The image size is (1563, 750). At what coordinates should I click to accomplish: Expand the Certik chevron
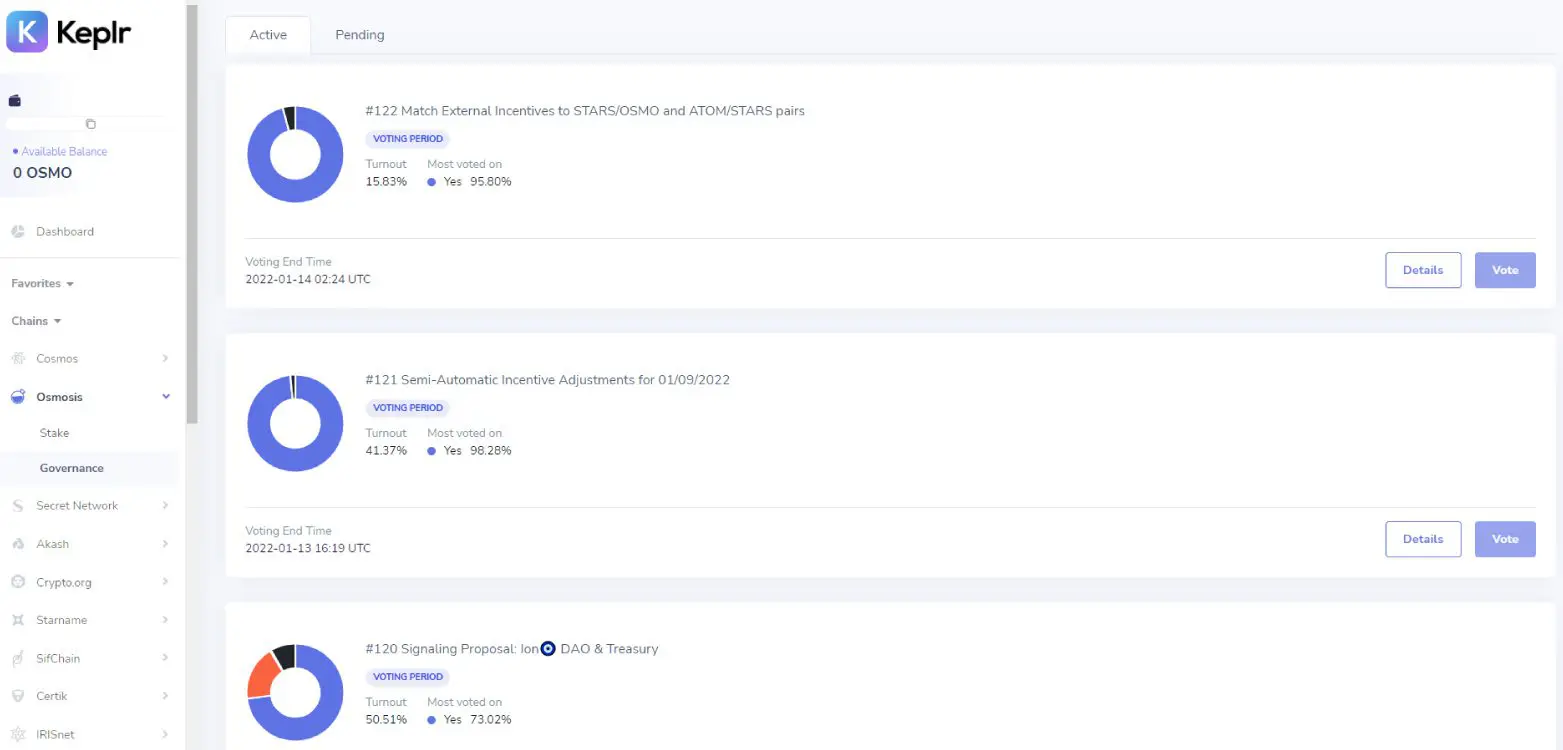click(165, 696)
